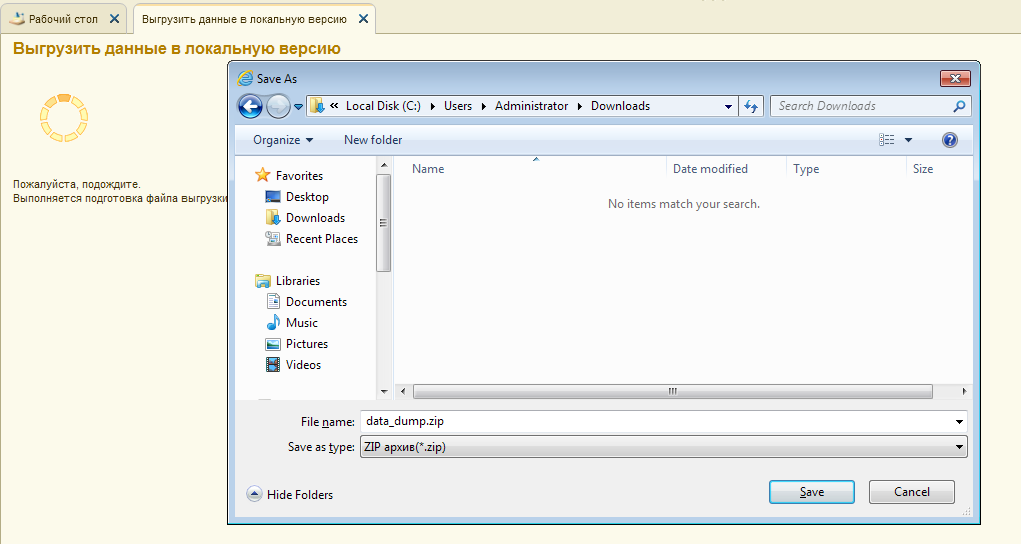Open the Videos library
Screen dimensions: 1021x544
point(303,365)
